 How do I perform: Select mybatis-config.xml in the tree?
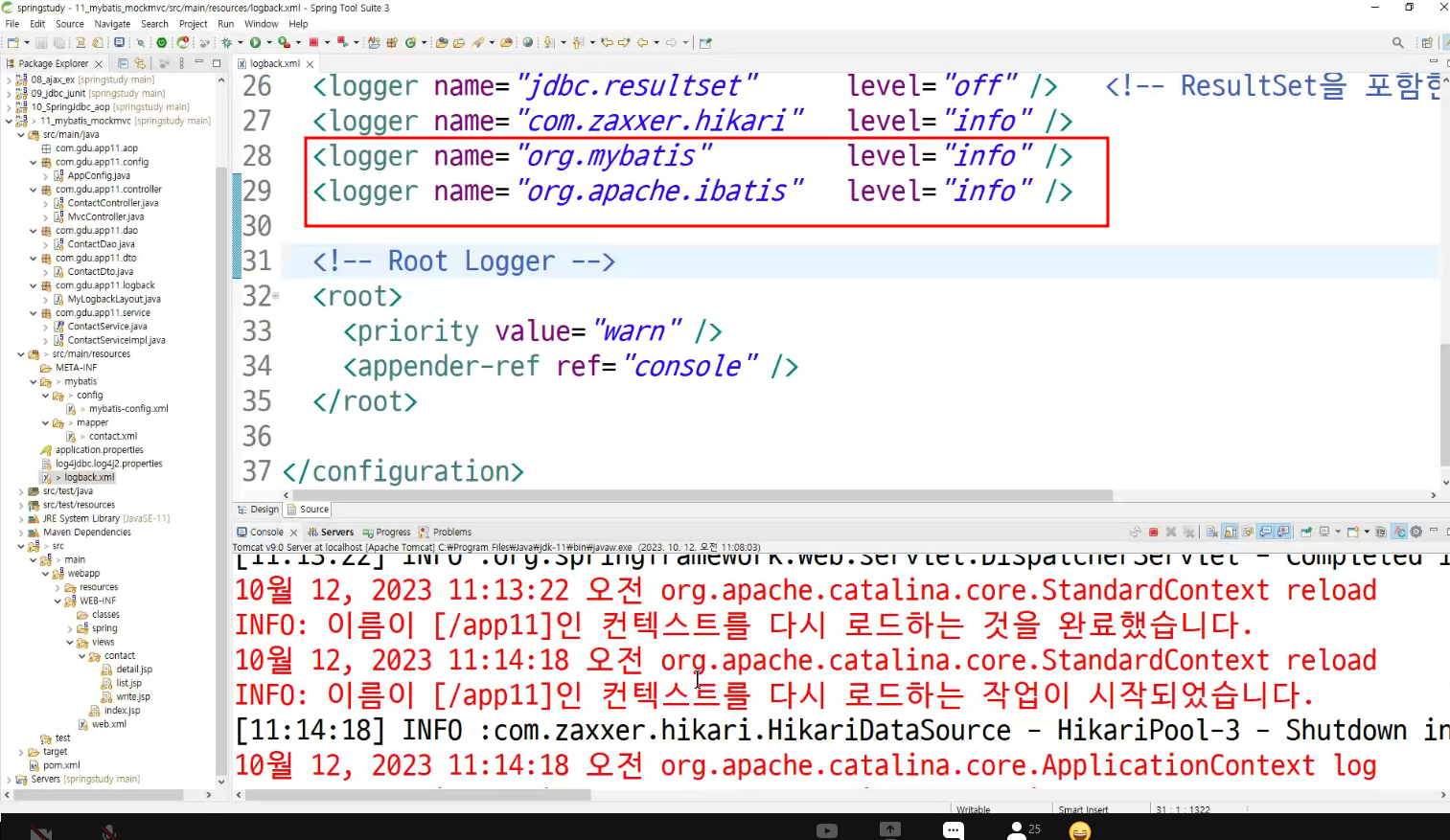click(x=128, y=409)
